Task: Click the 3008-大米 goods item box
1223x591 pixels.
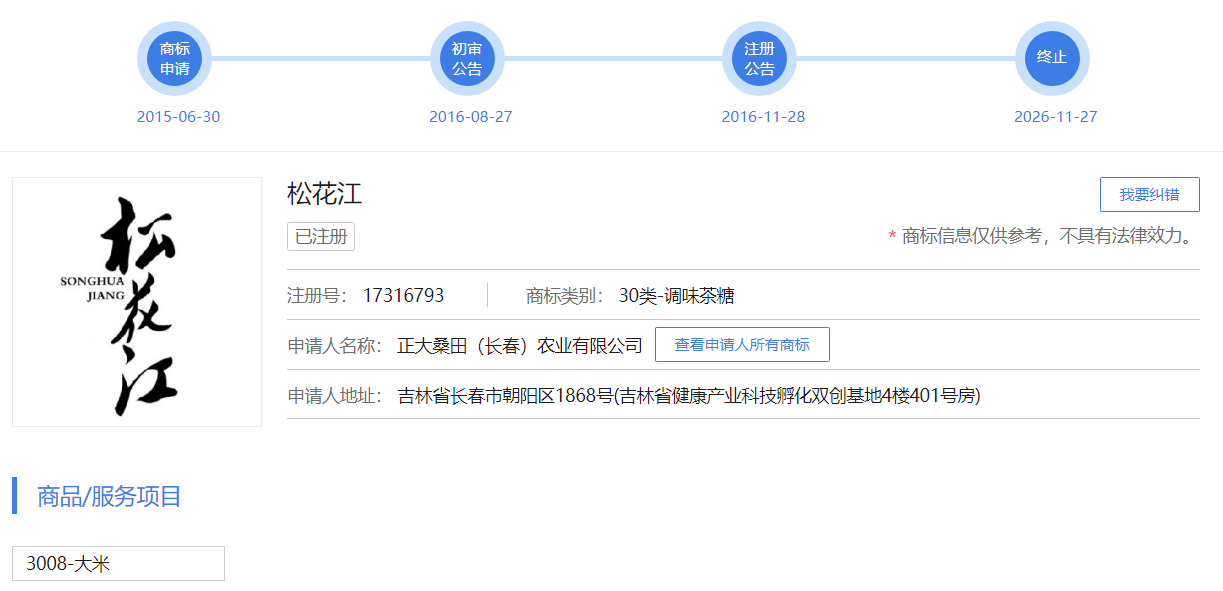Action: coord(118,563)
